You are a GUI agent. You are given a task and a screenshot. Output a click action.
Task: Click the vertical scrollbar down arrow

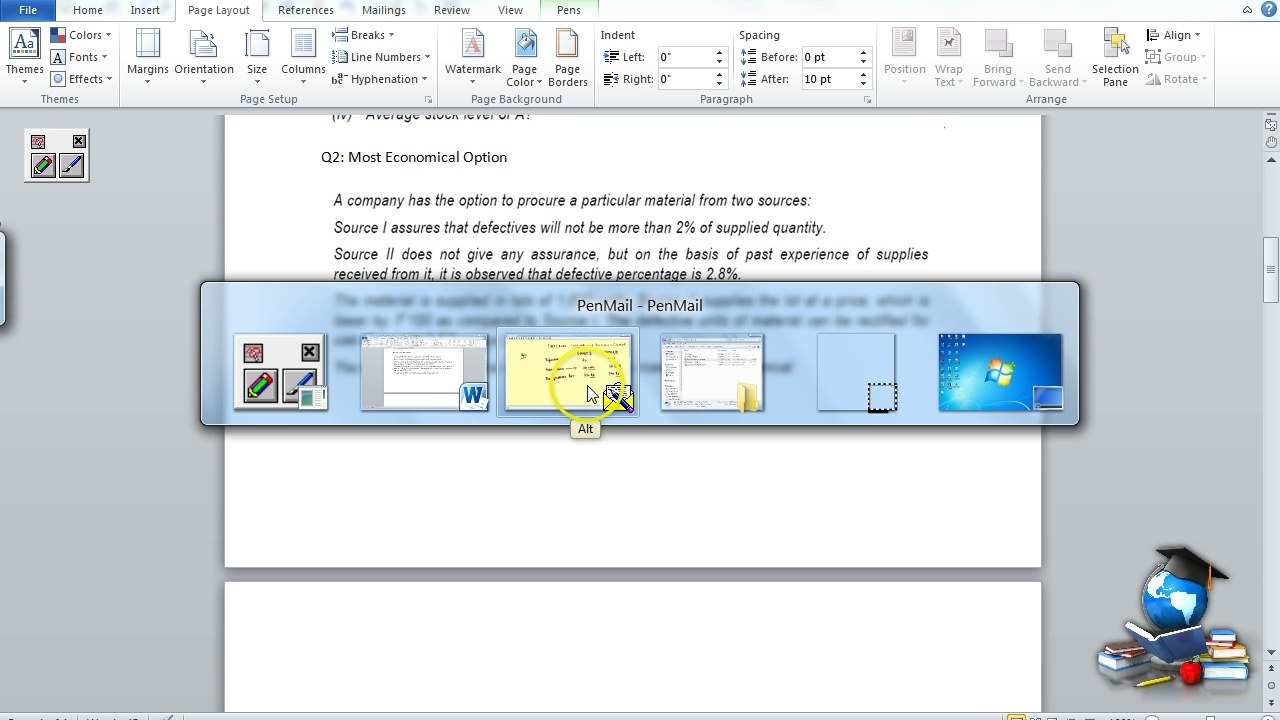coord(1271,654)
